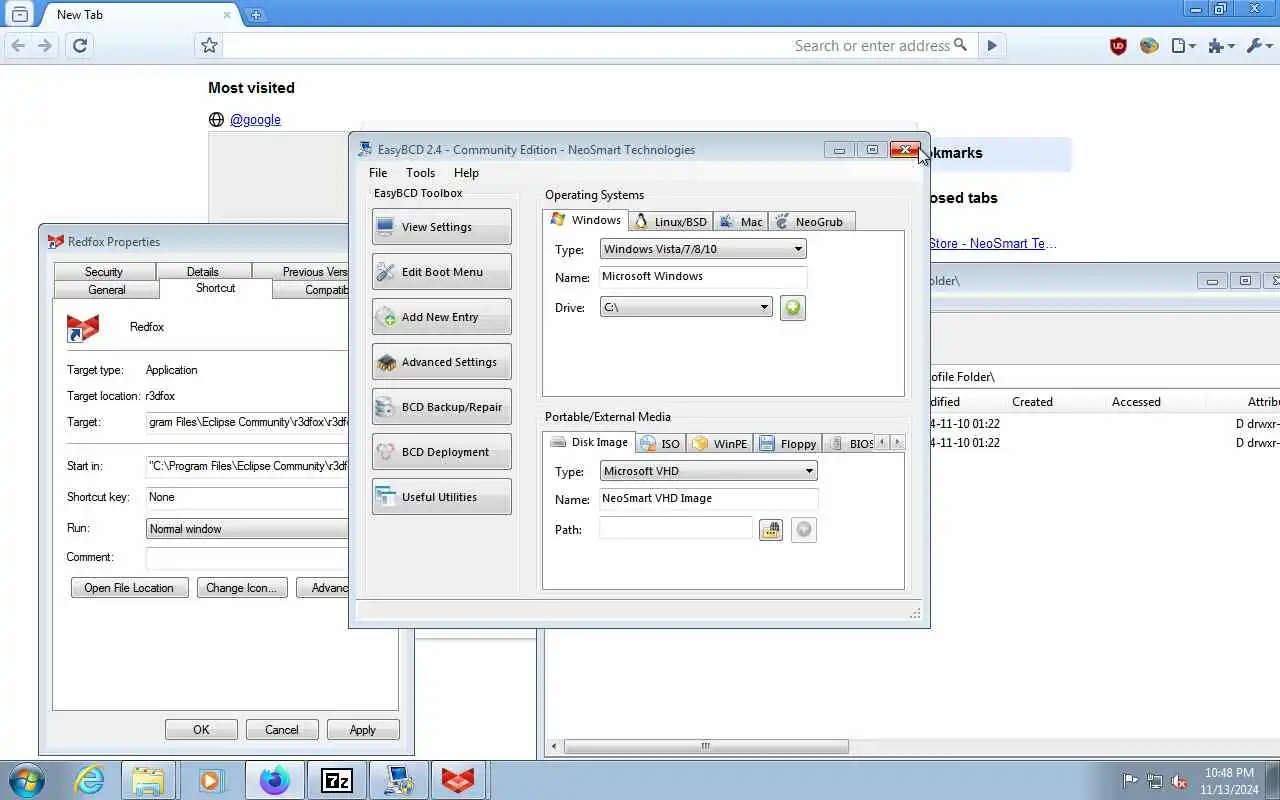Click Change Icon button
Viewport: 1280px width, 800px height.
pyautogui.click(x=242, y=588)
